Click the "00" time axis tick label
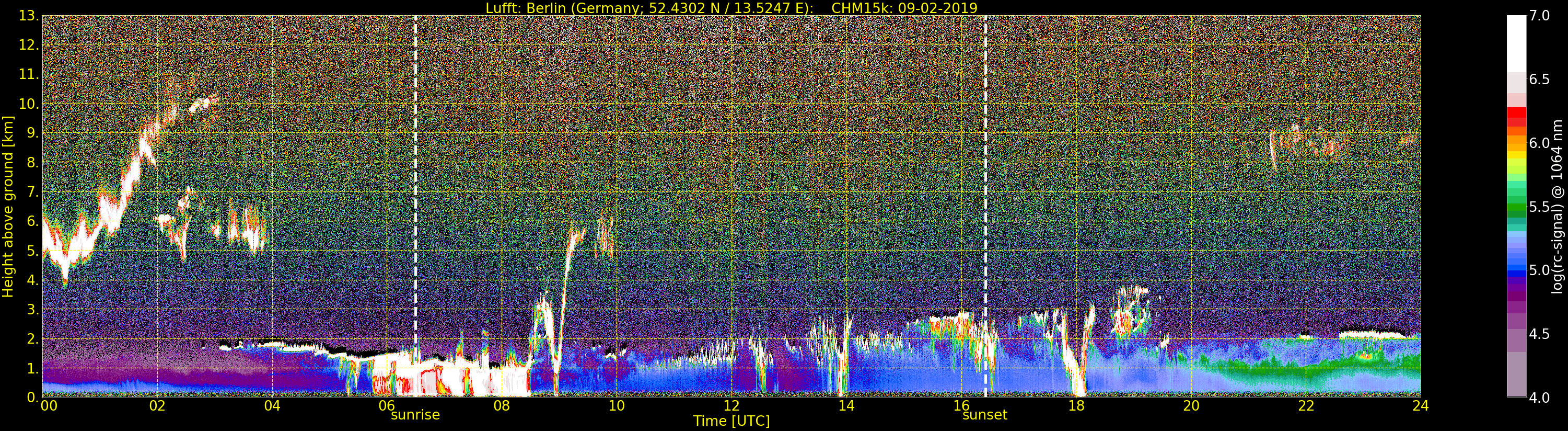 tap(48, 406)
